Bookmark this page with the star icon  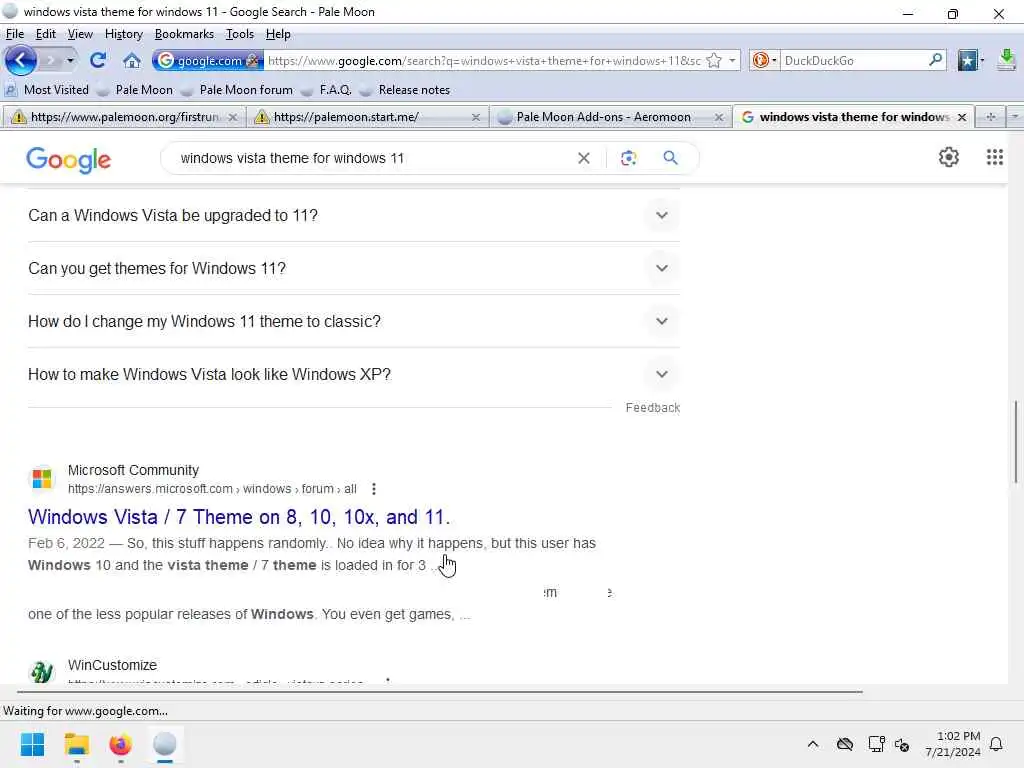714,61
